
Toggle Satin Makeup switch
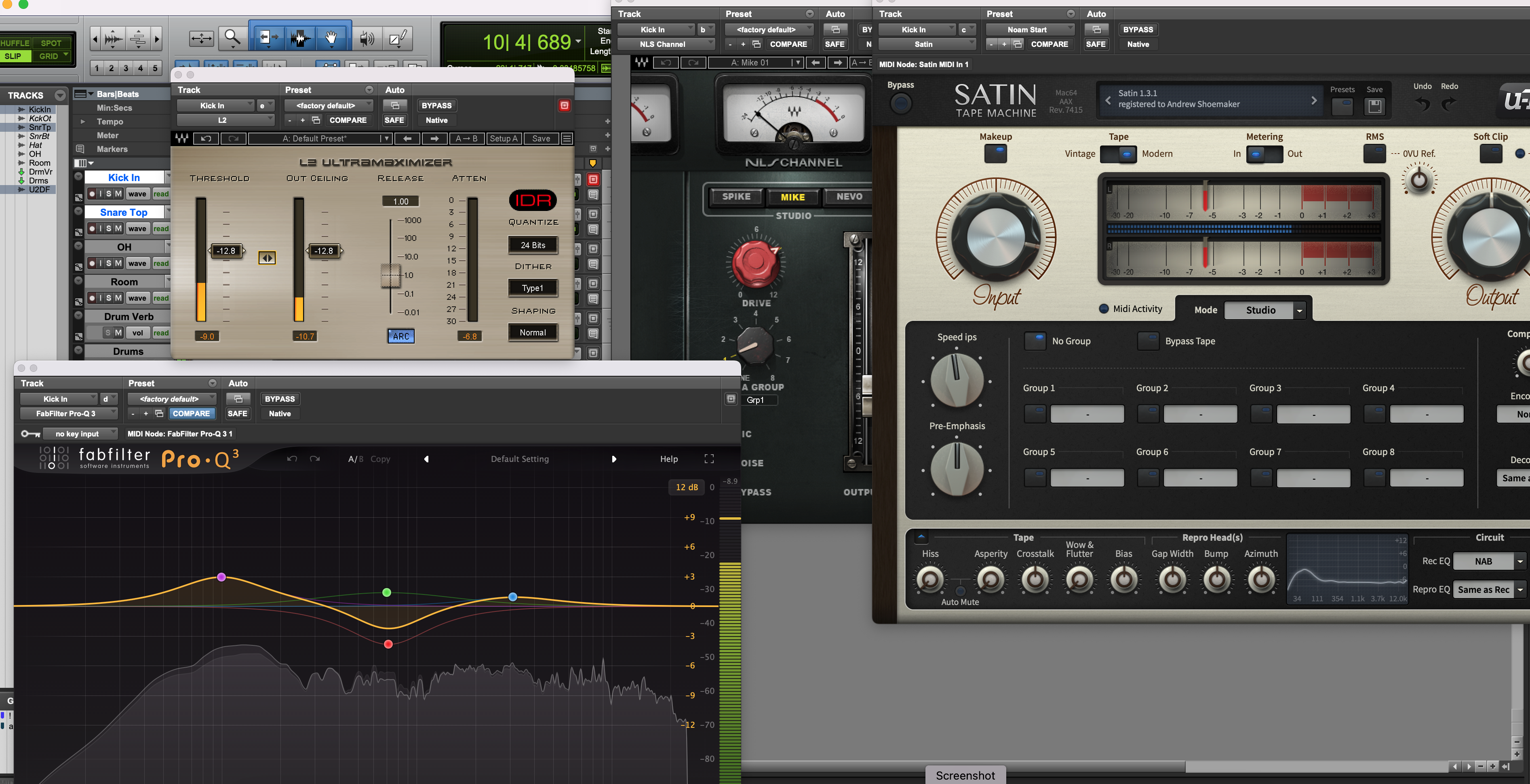(x=996, y=154)
